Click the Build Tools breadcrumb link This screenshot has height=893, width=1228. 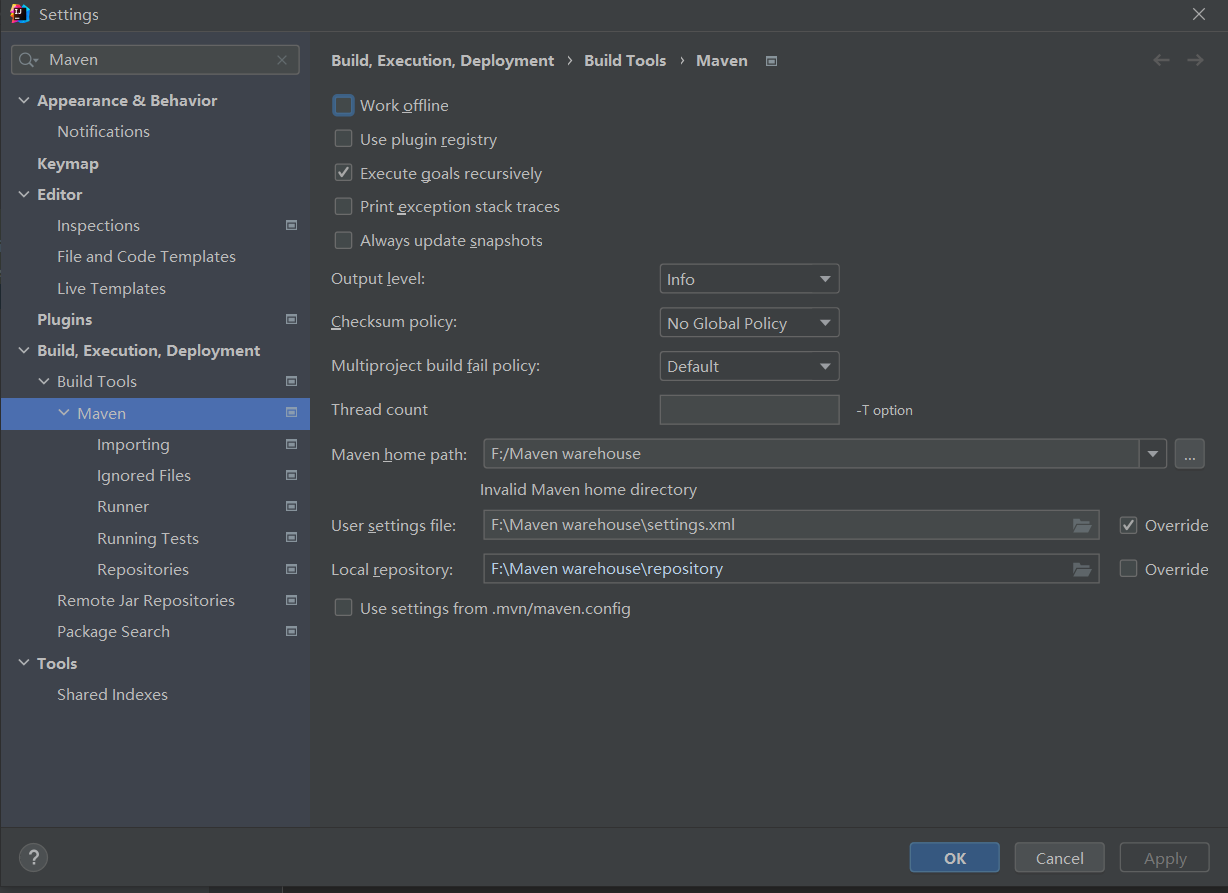coord(625,60)
